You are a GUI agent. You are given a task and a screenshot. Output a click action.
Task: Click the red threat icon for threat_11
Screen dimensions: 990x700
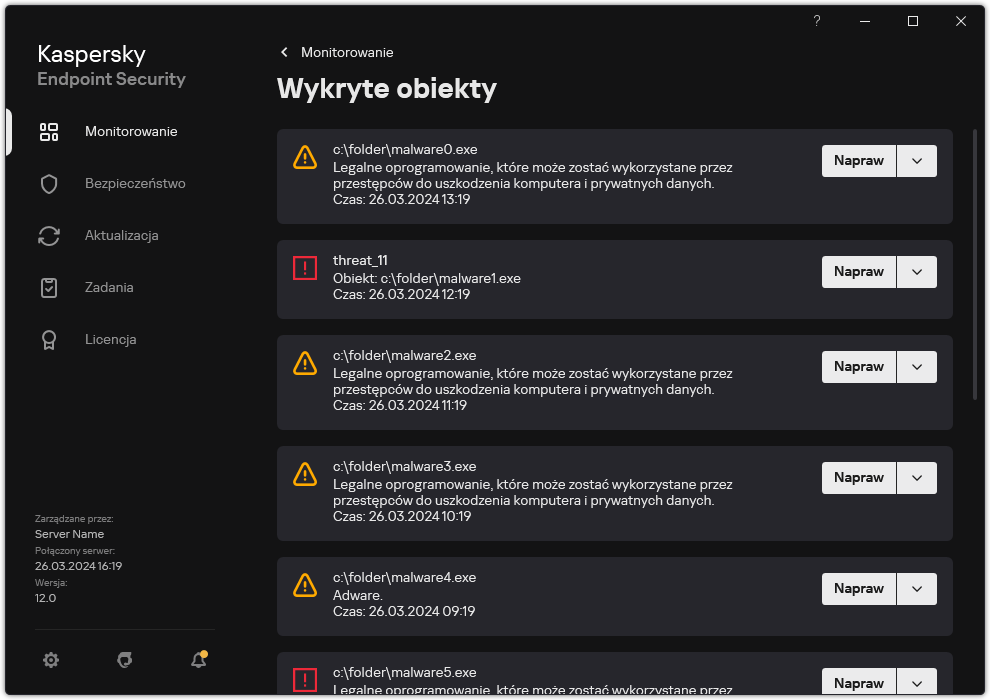305,267
